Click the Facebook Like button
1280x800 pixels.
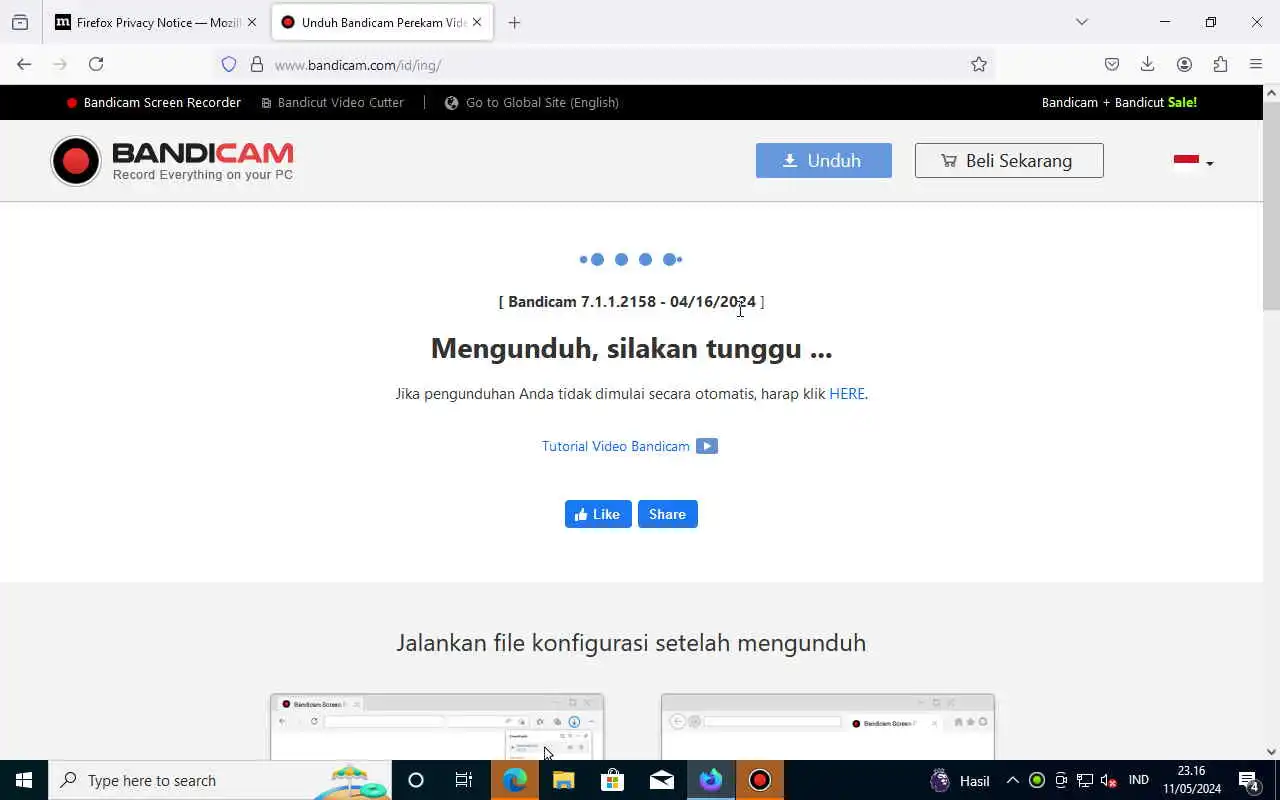click(x=598, y=514)
